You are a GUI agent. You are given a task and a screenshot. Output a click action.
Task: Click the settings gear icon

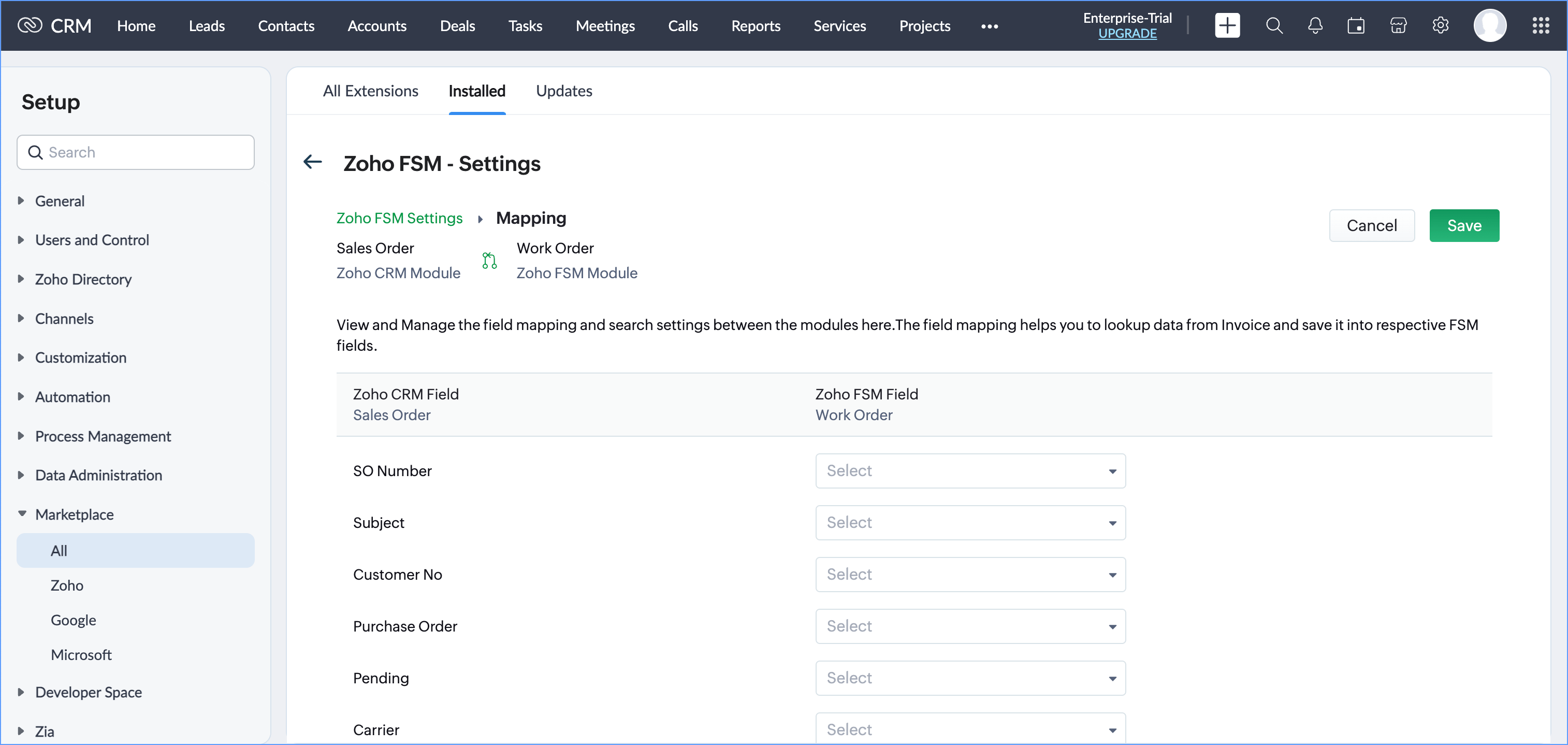(x=1440, y=25)
